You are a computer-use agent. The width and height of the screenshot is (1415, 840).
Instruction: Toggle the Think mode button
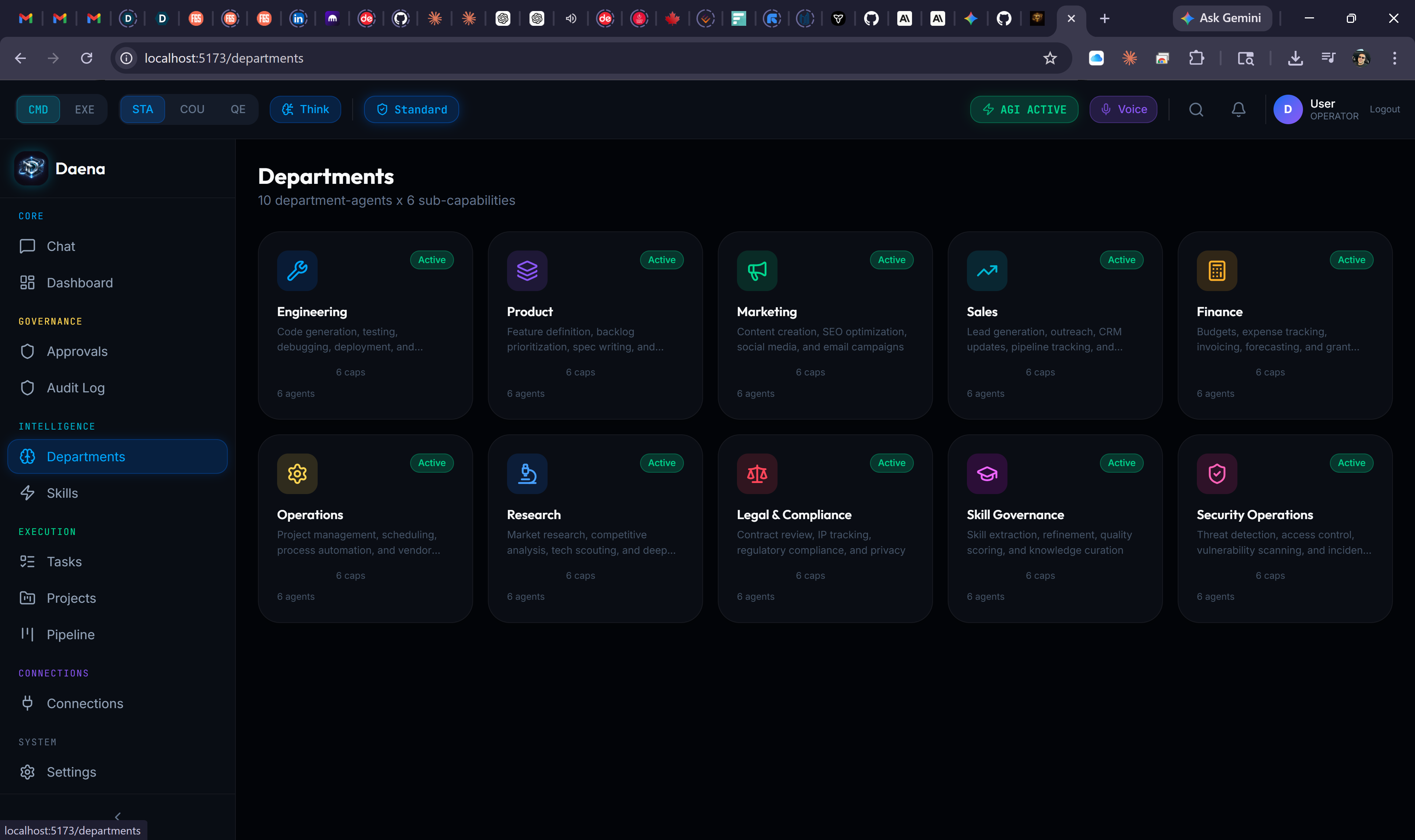(305, 109)
